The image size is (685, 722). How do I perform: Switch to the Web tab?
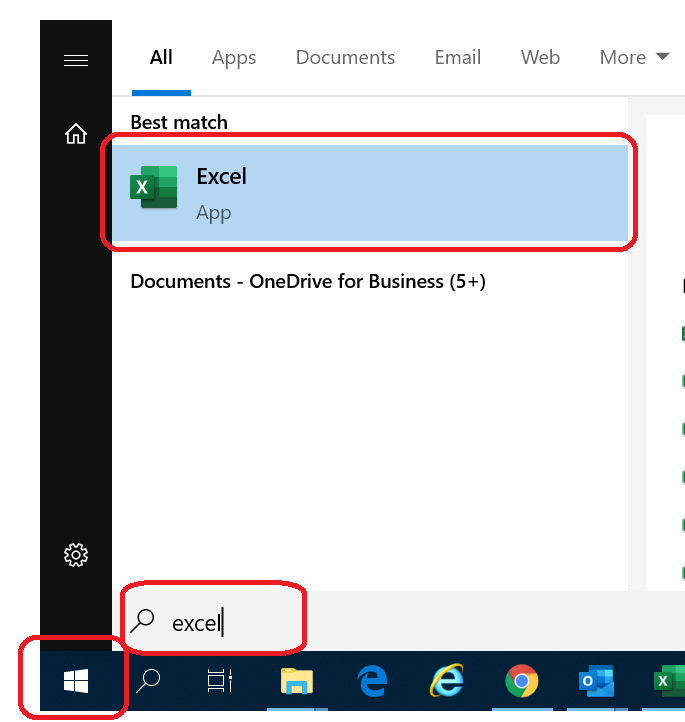[540, 58]
